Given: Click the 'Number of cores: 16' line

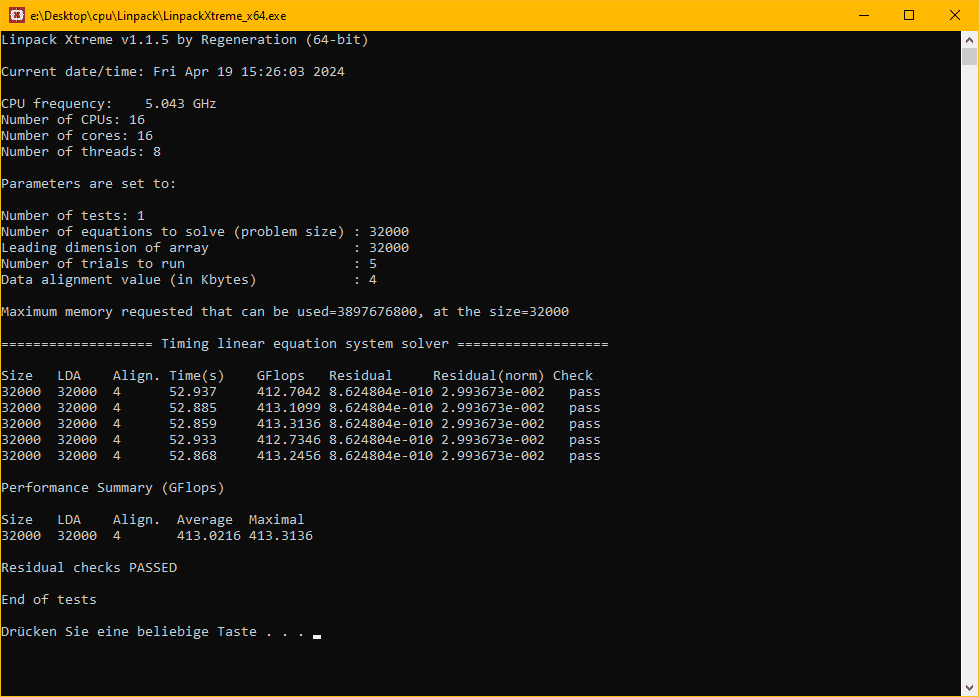Looking at the screenshot, I should 77,136.
